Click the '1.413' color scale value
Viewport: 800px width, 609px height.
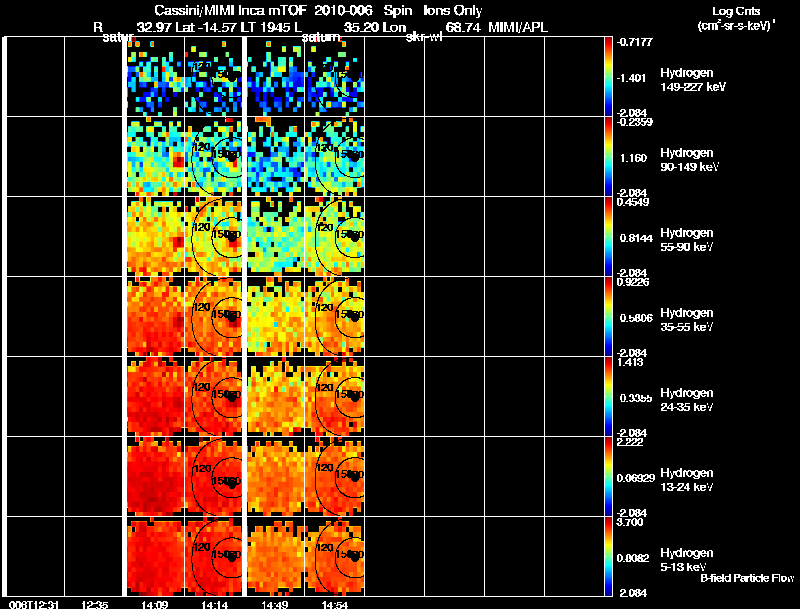click(x=630, y=362)
